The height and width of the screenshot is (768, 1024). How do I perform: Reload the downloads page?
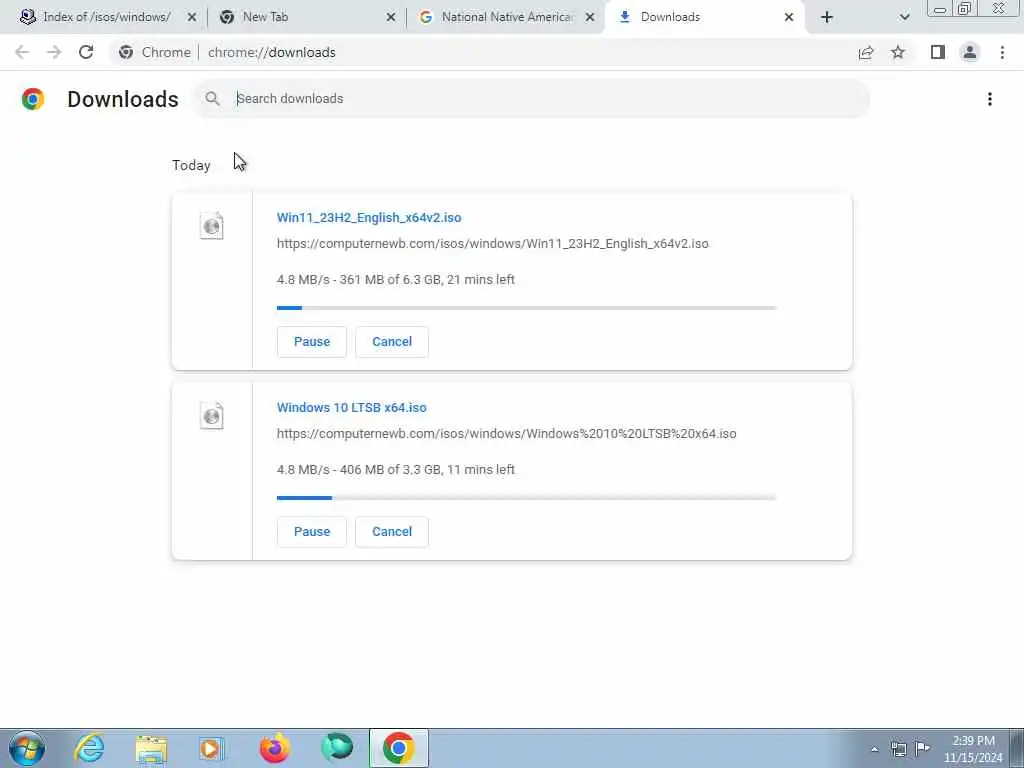click(86, 52)
